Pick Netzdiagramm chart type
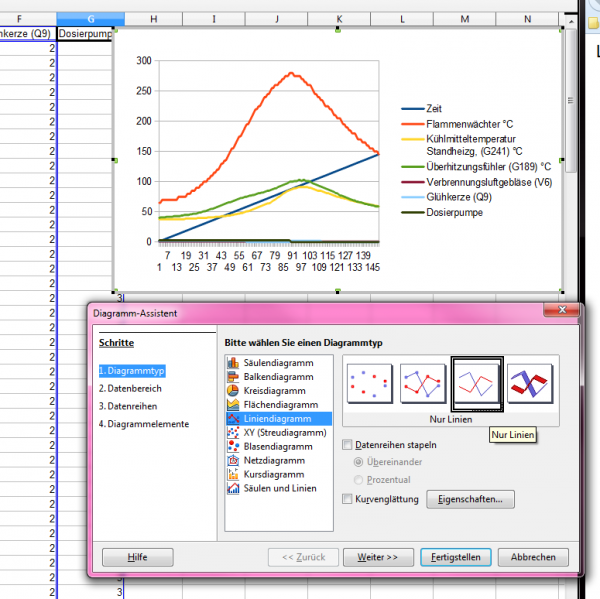 (x=279, y=460)
